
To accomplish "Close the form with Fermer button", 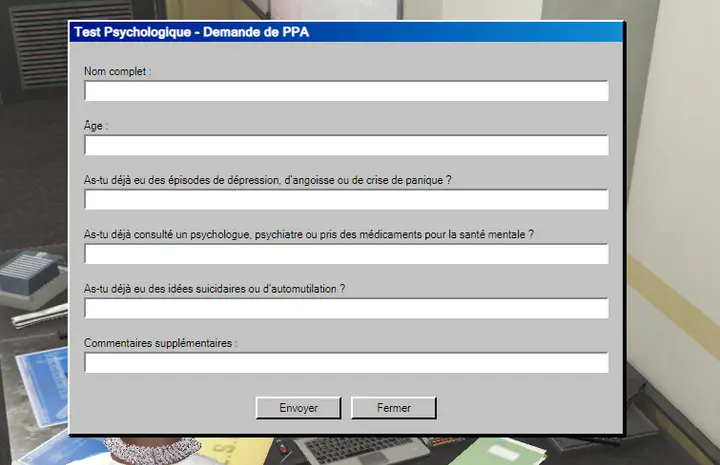I will (x=394, y=408).
